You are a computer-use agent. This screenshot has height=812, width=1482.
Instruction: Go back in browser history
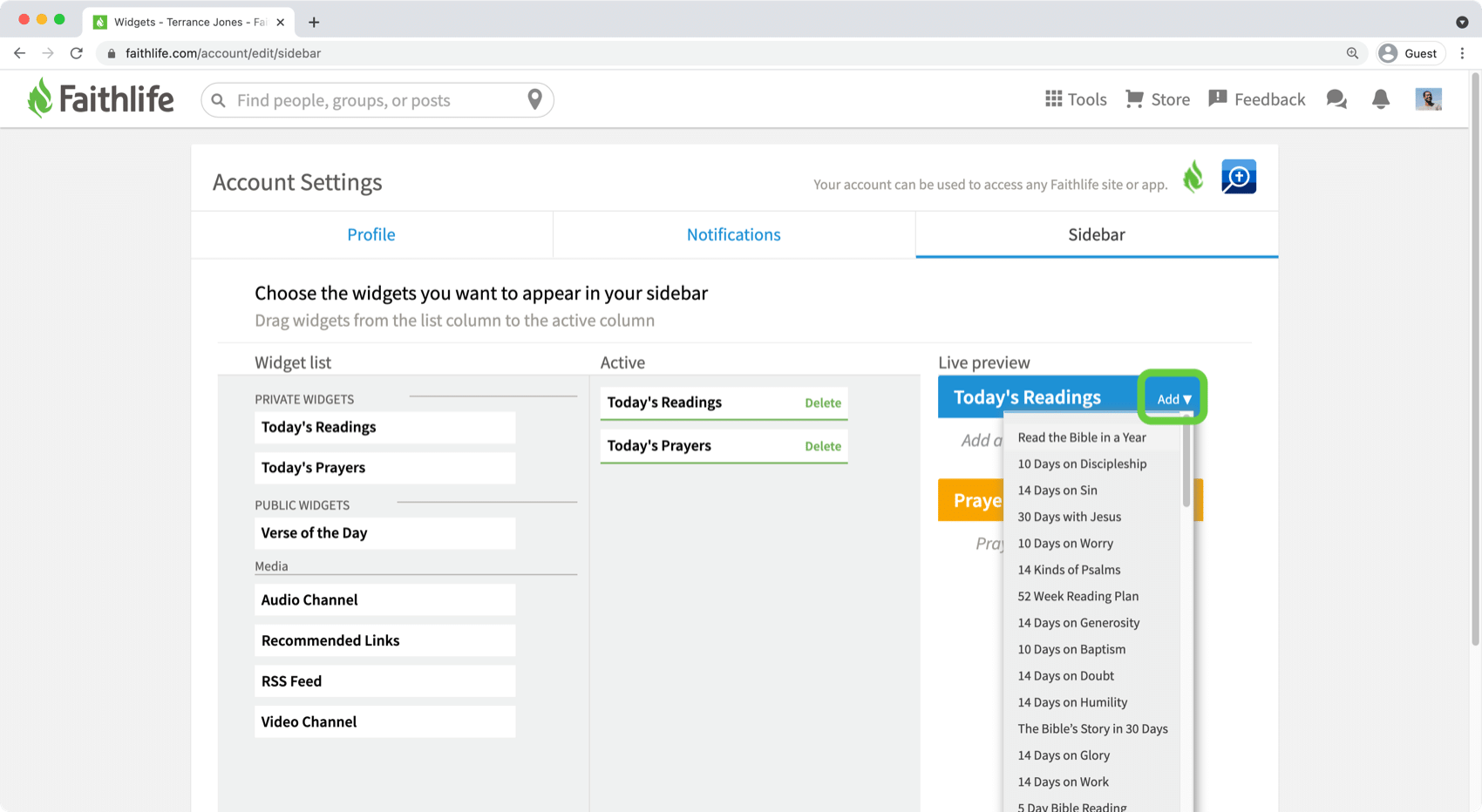pyautogui.click(x=19, y=53)
